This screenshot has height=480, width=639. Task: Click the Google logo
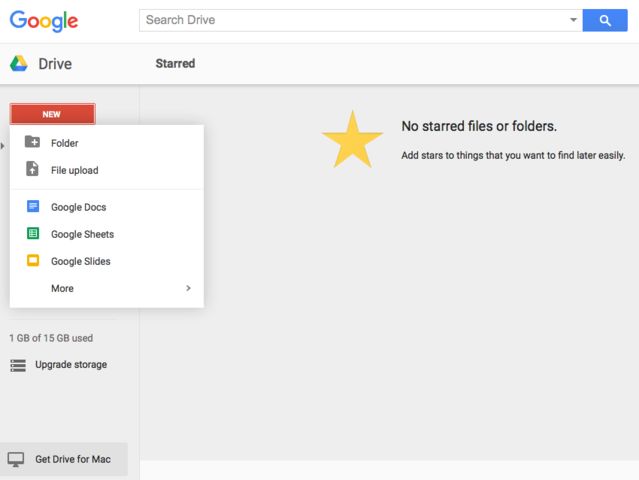[44, 21]
